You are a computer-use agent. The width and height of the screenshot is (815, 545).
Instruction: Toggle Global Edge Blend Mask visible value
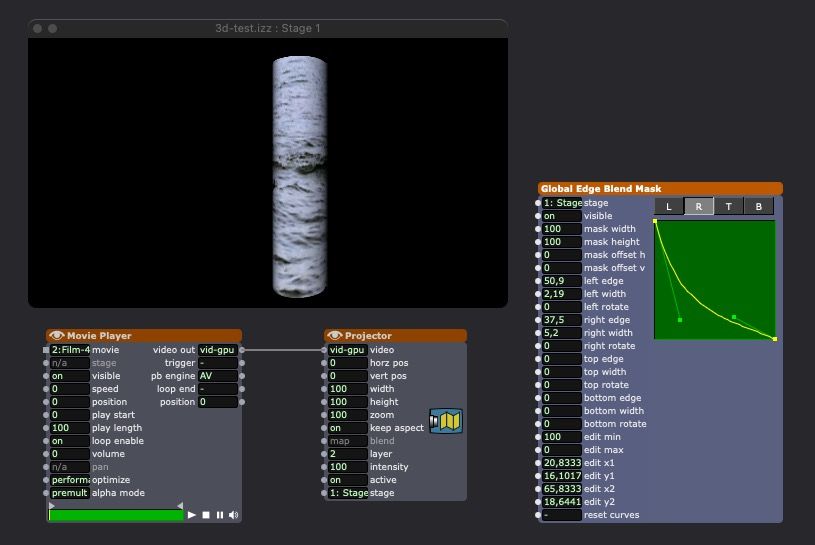click(561, 216)
